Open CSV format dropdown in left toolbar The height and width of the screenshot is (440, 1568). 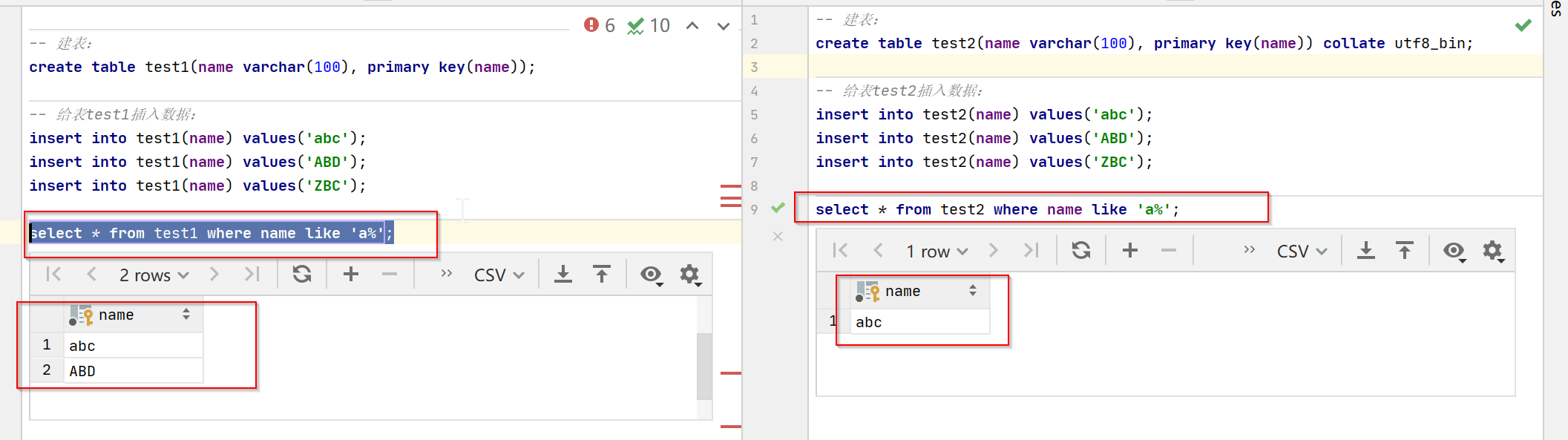pos(499,275)
